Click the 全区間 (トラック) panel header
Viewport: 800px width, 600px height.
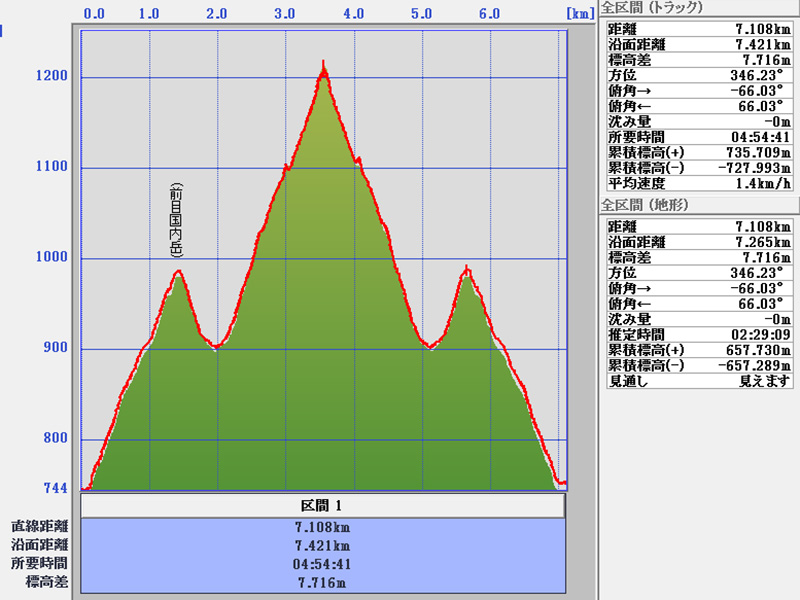tap(651, 8)
